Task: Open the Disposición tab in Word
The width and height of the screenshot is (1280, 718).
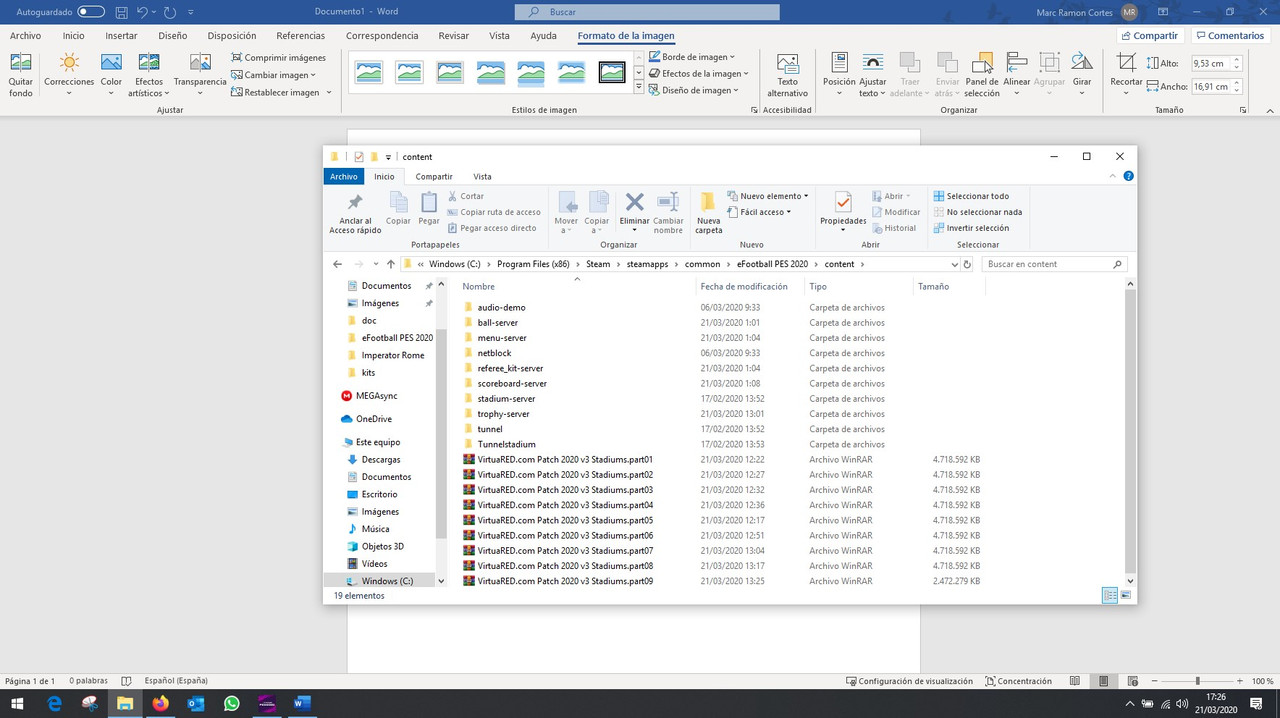Action: pyautogui.click(x=231, y=36)
